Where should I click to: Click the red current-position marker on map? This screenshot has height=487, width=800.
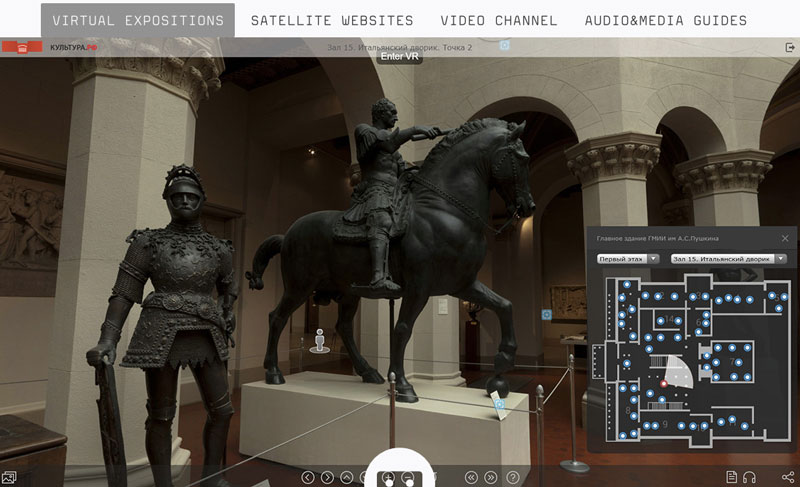pyautogui.click(x=663, y=382)
